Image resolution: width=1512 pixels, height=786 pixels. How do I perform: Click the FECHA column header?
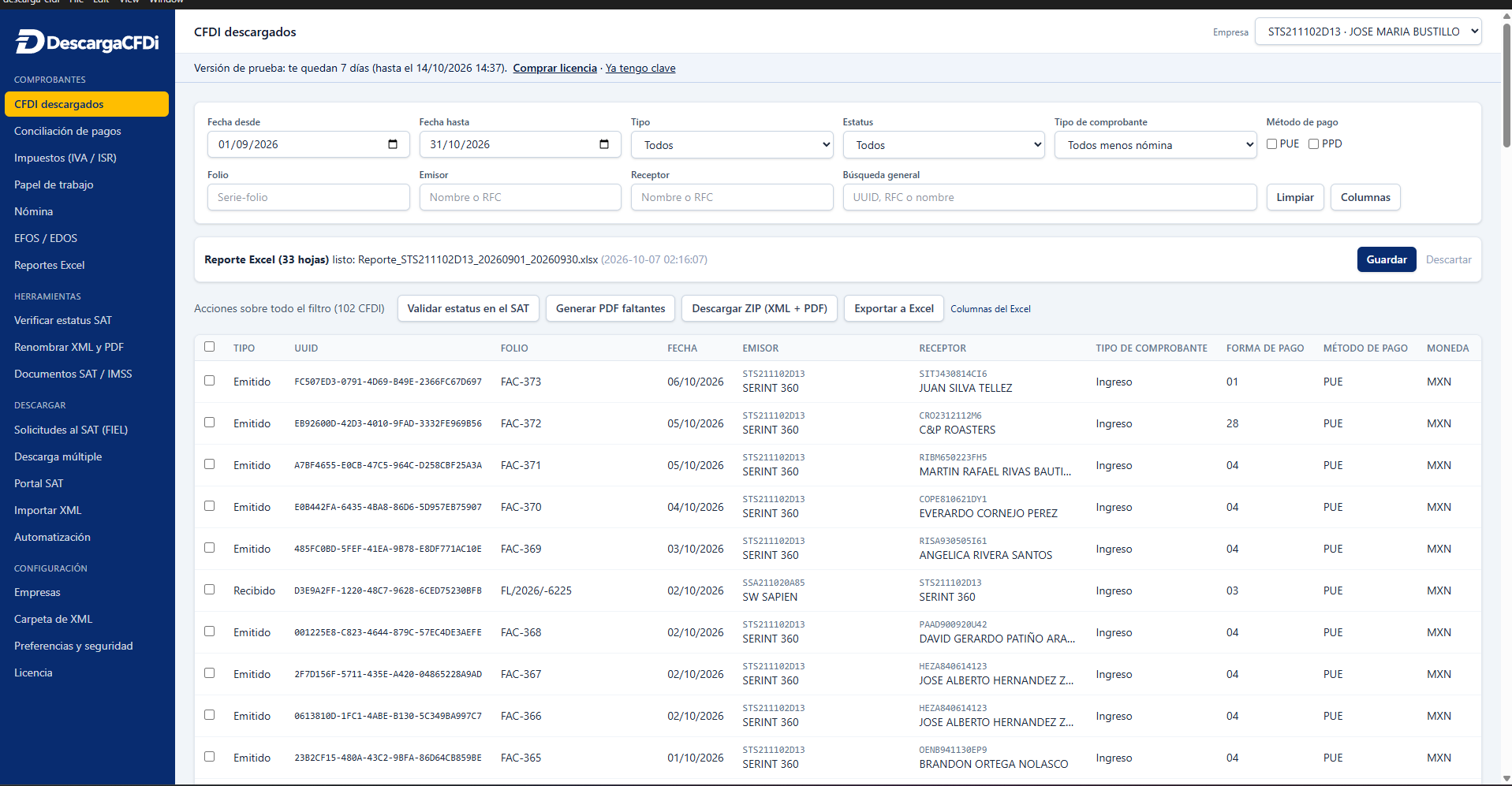[x=682, y=348]
